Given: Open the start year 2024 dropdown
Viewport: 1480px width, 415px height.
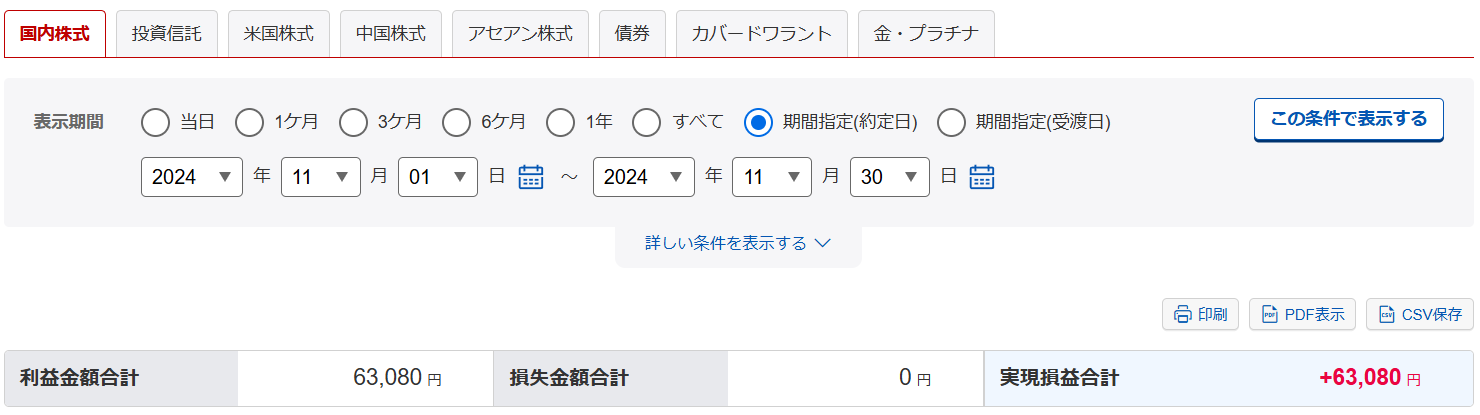Looking at the screenshot, I should (192, 177).
